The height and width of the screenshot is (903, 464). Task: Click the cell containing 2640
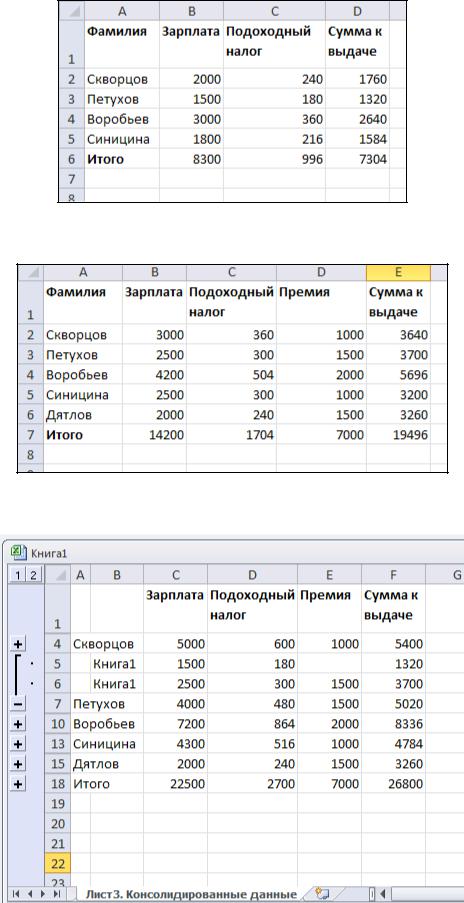pos(357,119)
